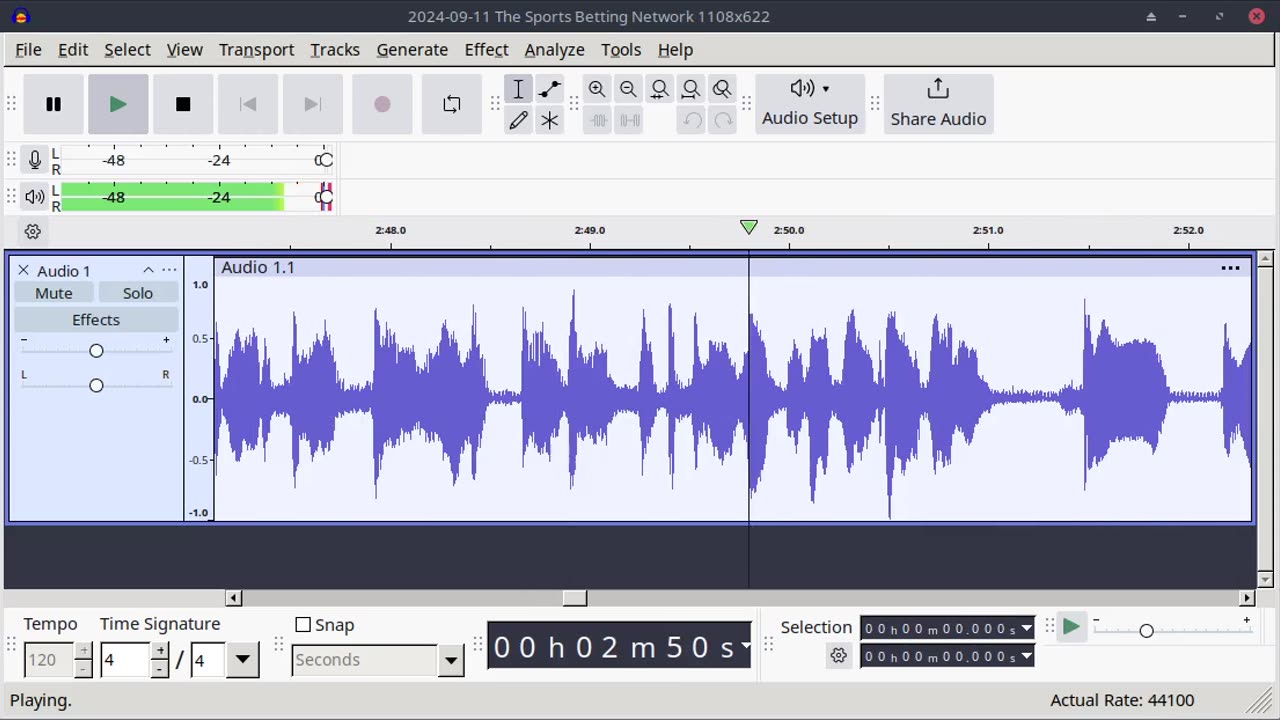Click the Zoom toggle icon
The width and height of the screenshot is (1280, 720).
point(721,89)
